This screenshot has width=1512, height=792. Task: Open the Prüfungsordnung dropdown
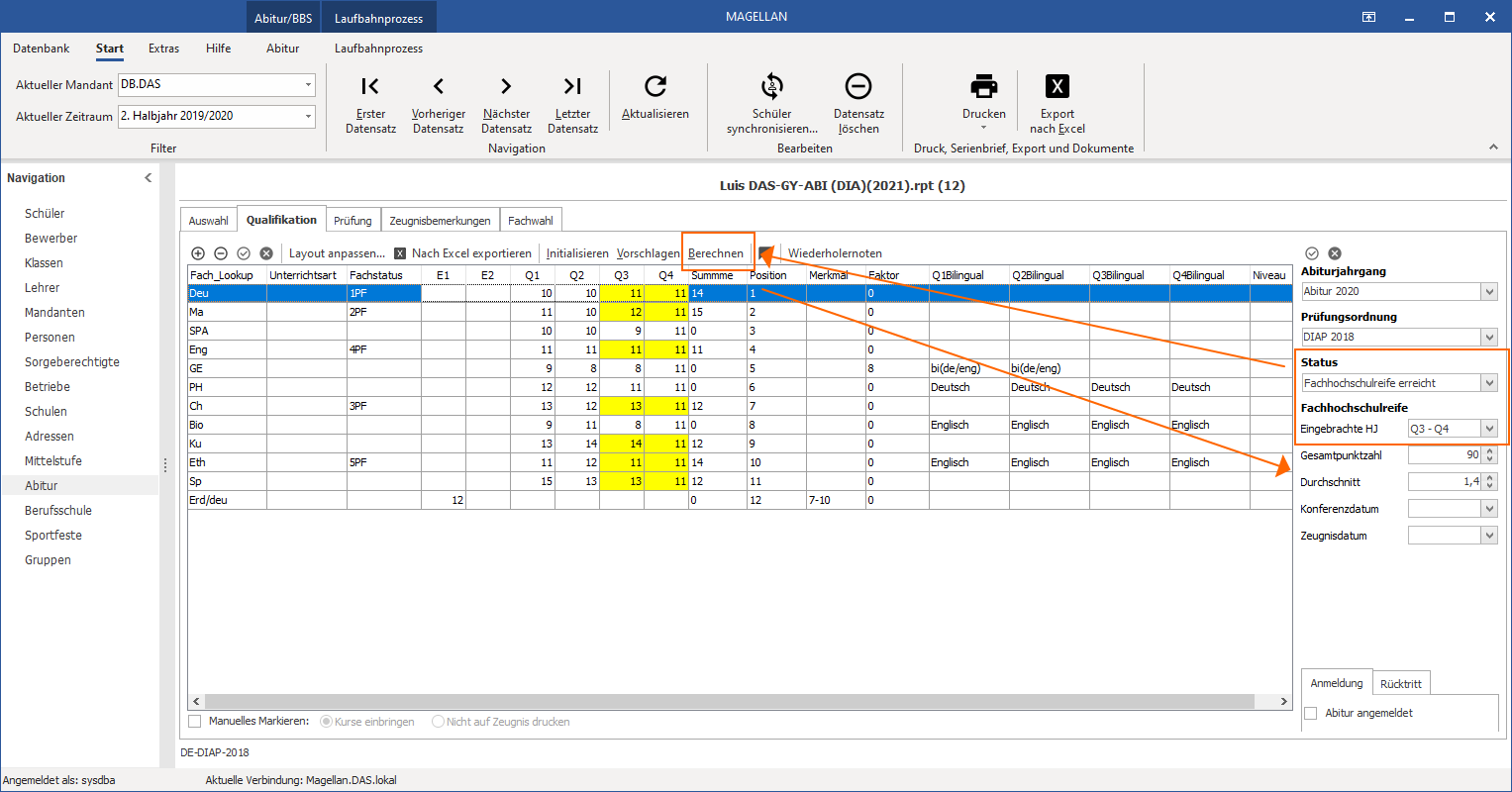1489,337
